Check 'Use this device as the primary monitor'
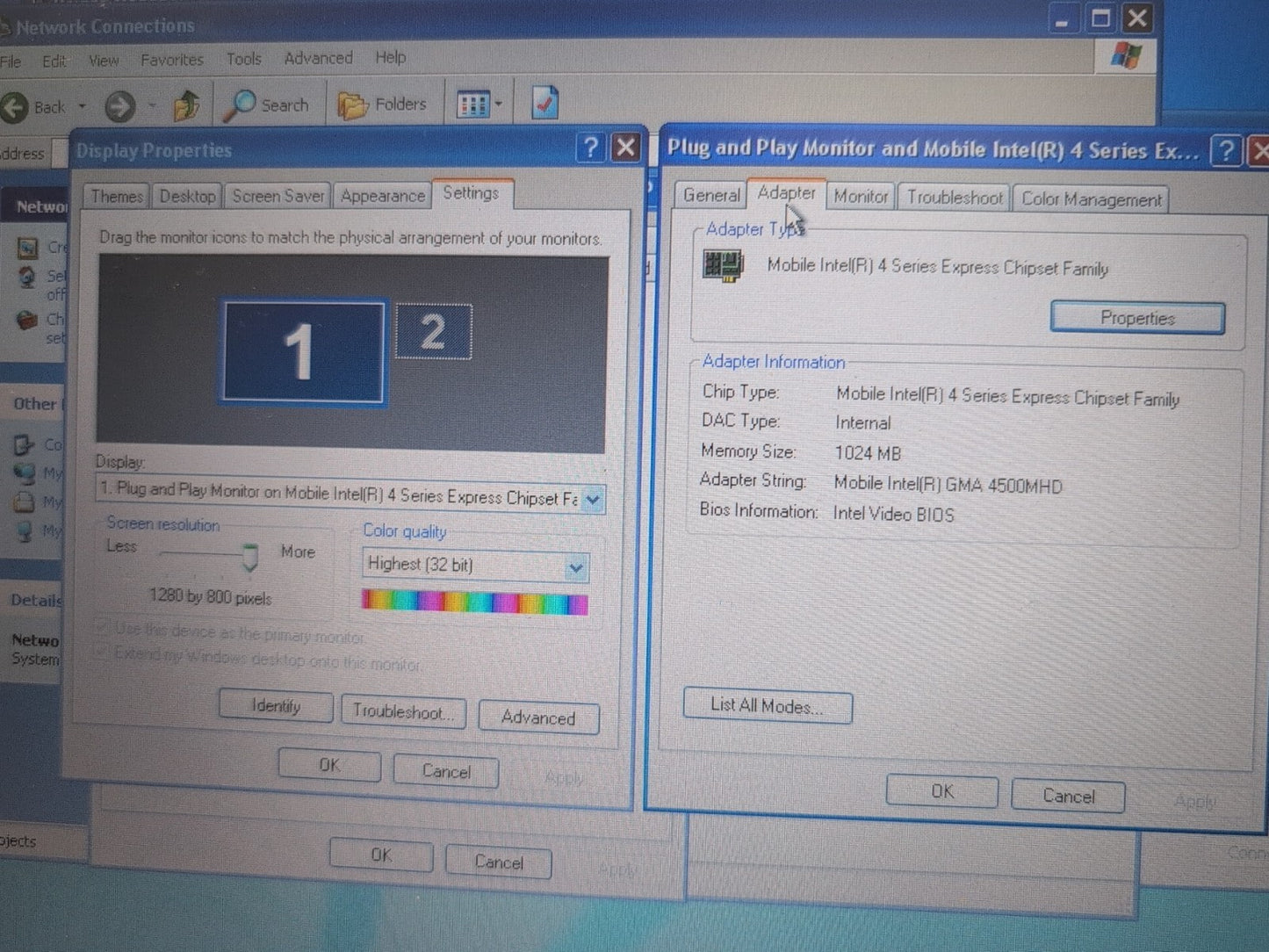Image resolution: width=1269 pixels, height=952 pixels. tap(104, 629)
